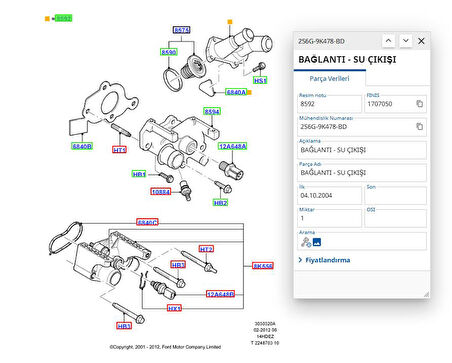Select part callout HT2 in diagram
The height and width of the screenshot is (363, 452).
tap(206, 249)
